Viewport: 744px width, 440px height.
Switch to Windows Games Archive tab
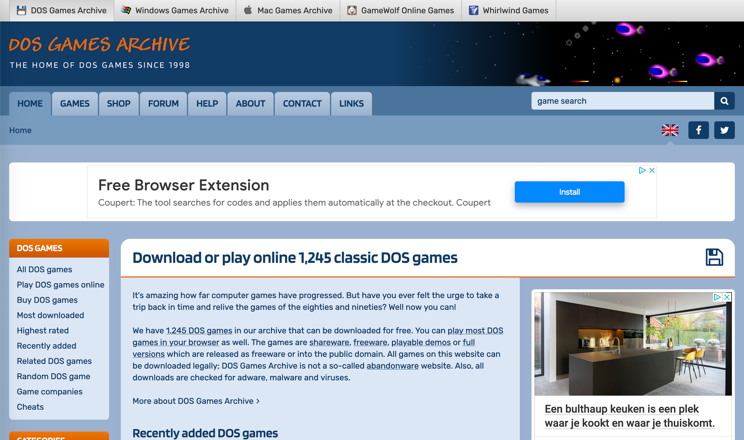pyautogui.click(x=175, y=10)
